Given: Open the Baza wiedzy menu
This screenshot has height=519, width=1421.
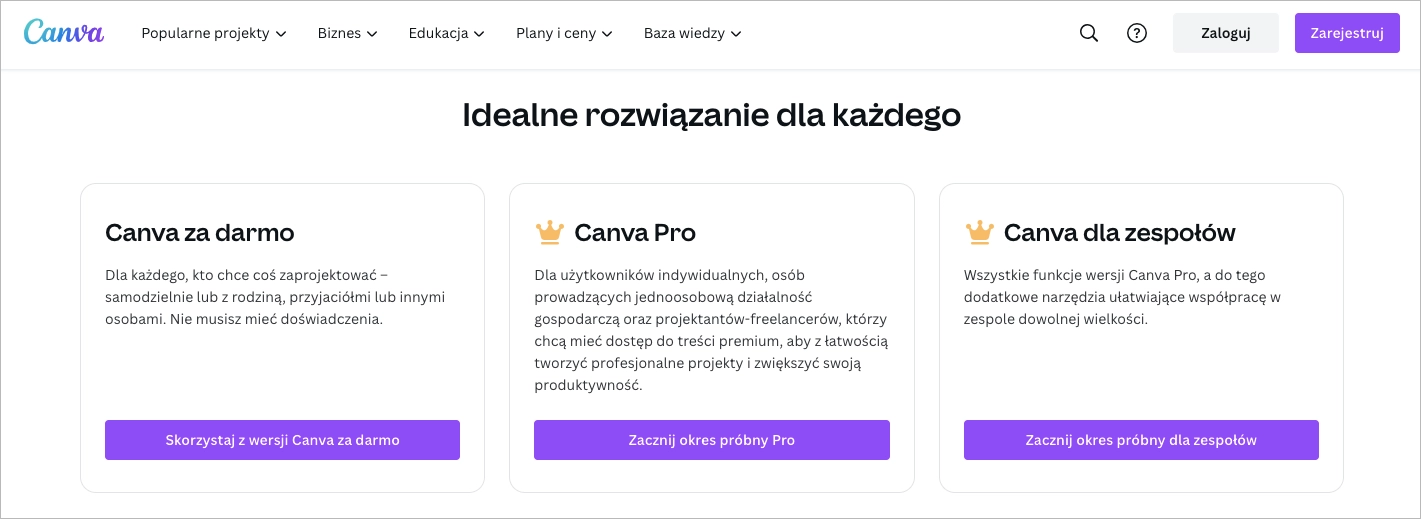Looking at the screenshot, I should coord(684,33).
